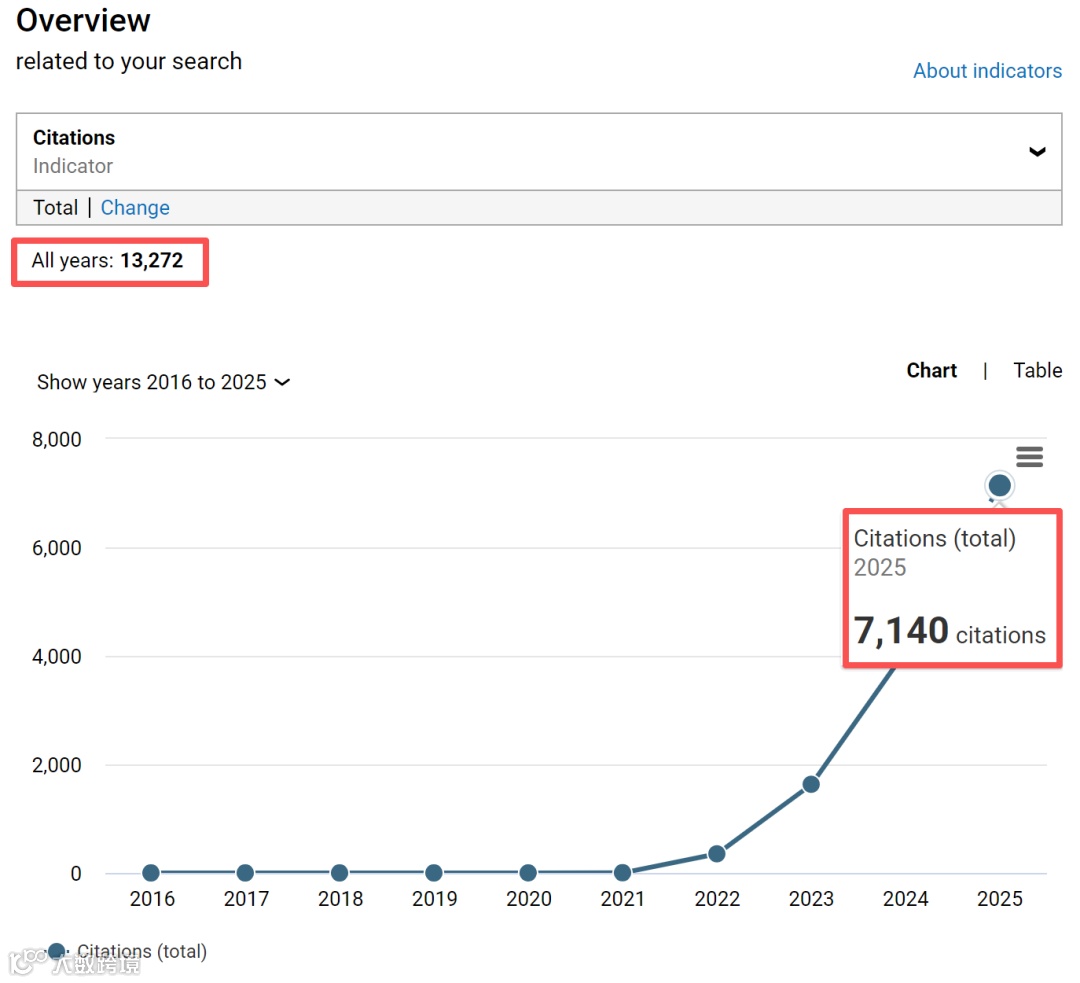Click the 2024 x-axis year label
Screen dimensions: 1080x983
click(x=905, y=898)
